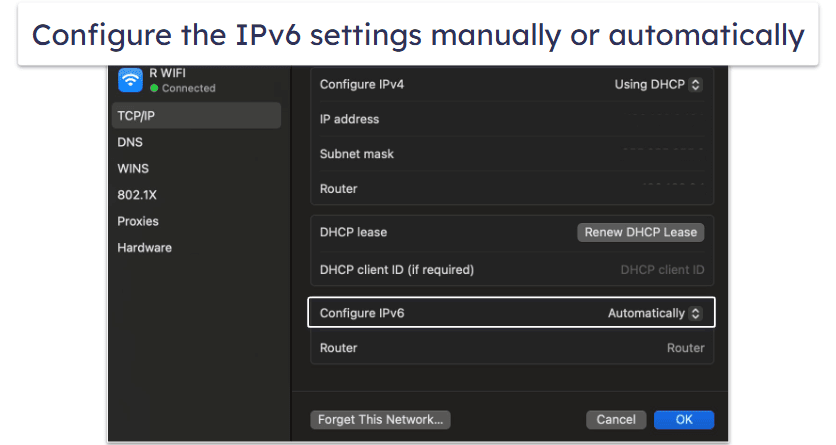Click the R WIFI network name
836x445 pixels.
[x=168, y=72]
